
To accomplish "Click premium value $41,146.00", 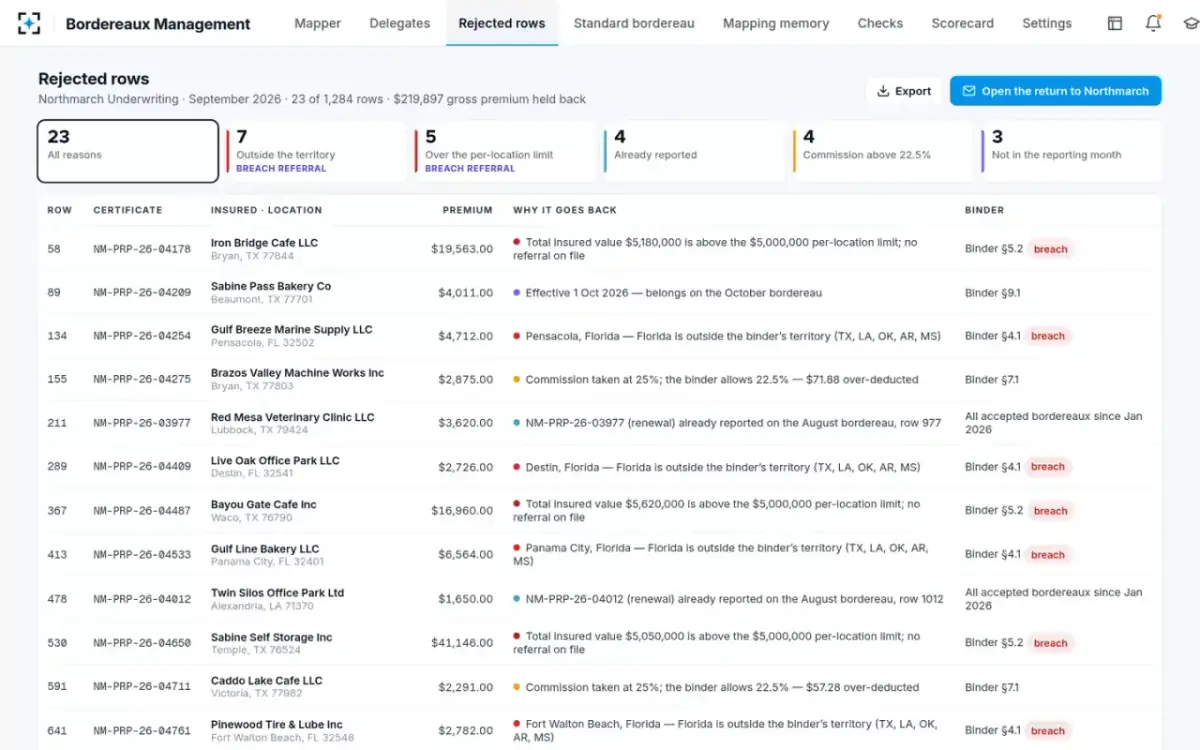I will click(x=462, y=643).
